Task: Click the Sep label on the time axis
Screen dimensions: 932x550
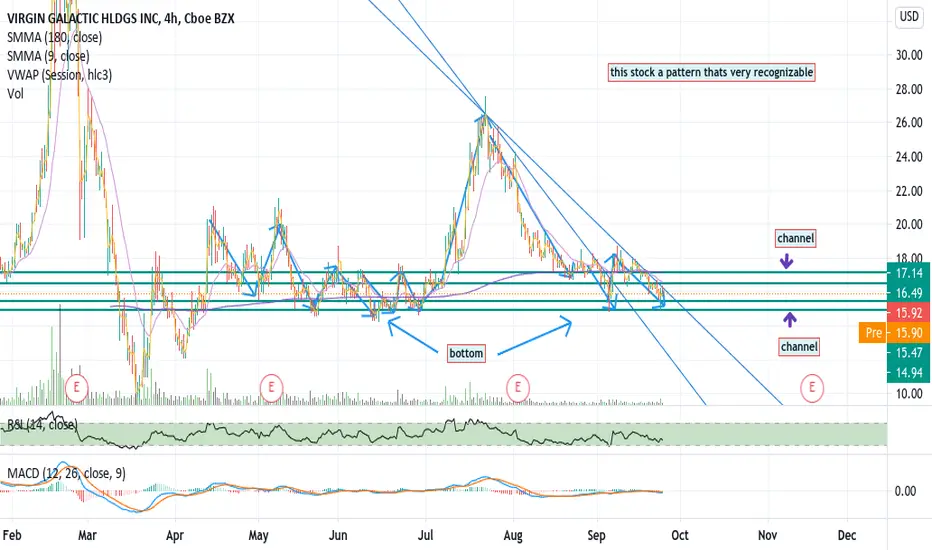Action: point(596,535)
